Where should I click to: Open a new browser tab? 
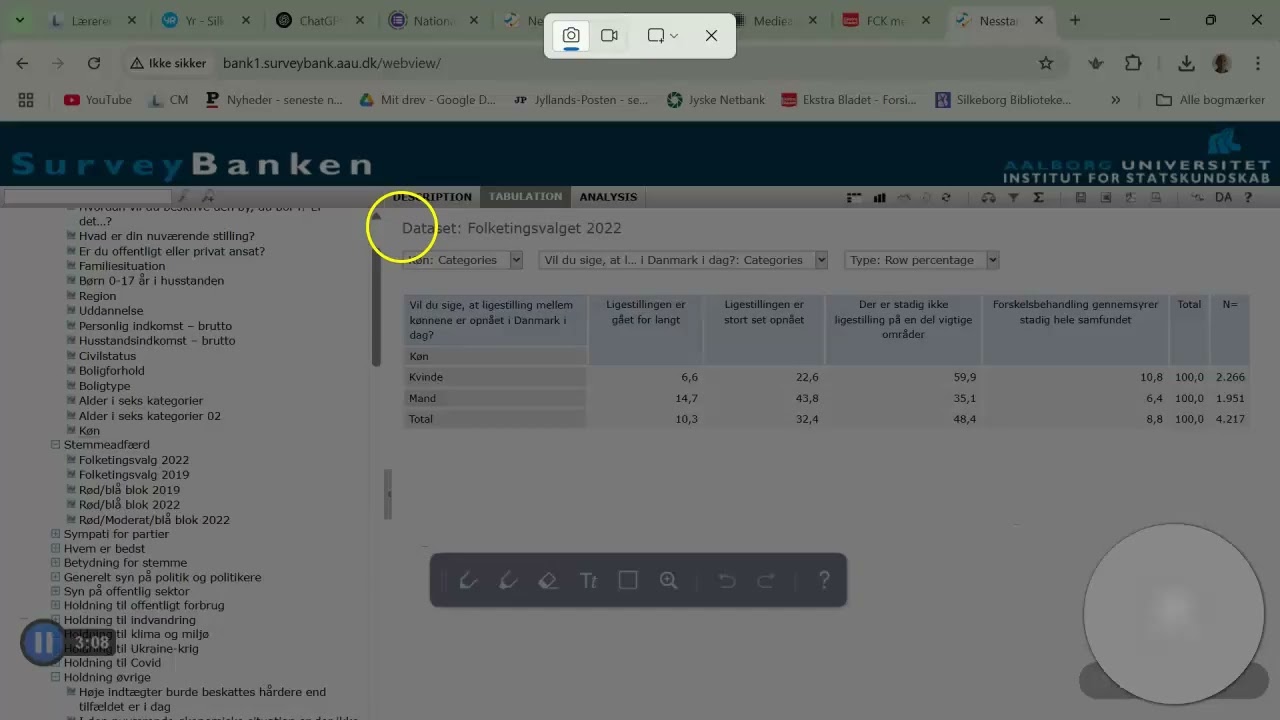pos(1075,20)
